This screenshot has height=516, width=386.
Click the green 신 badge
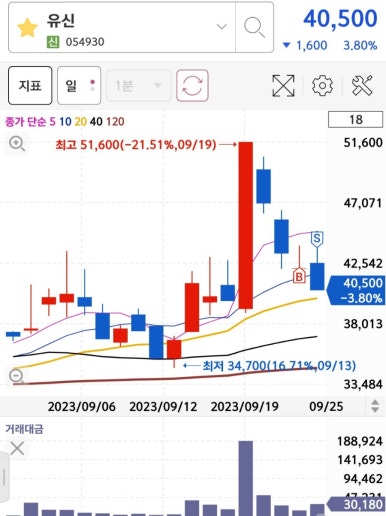53,42
